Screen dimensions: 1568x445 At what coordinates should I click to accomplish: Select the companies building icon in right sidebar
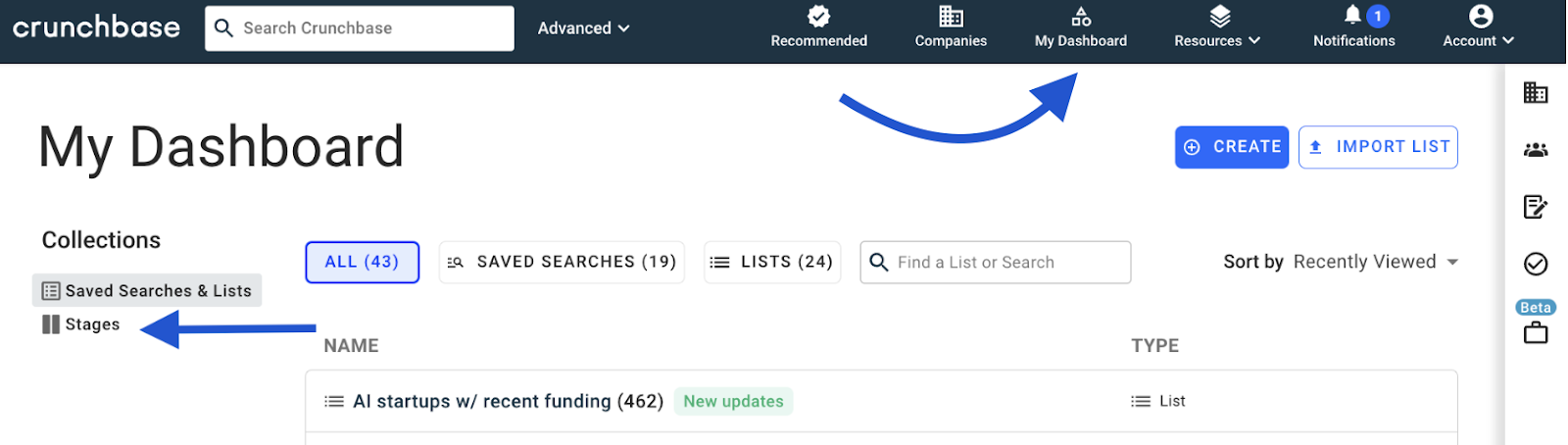1536,93
